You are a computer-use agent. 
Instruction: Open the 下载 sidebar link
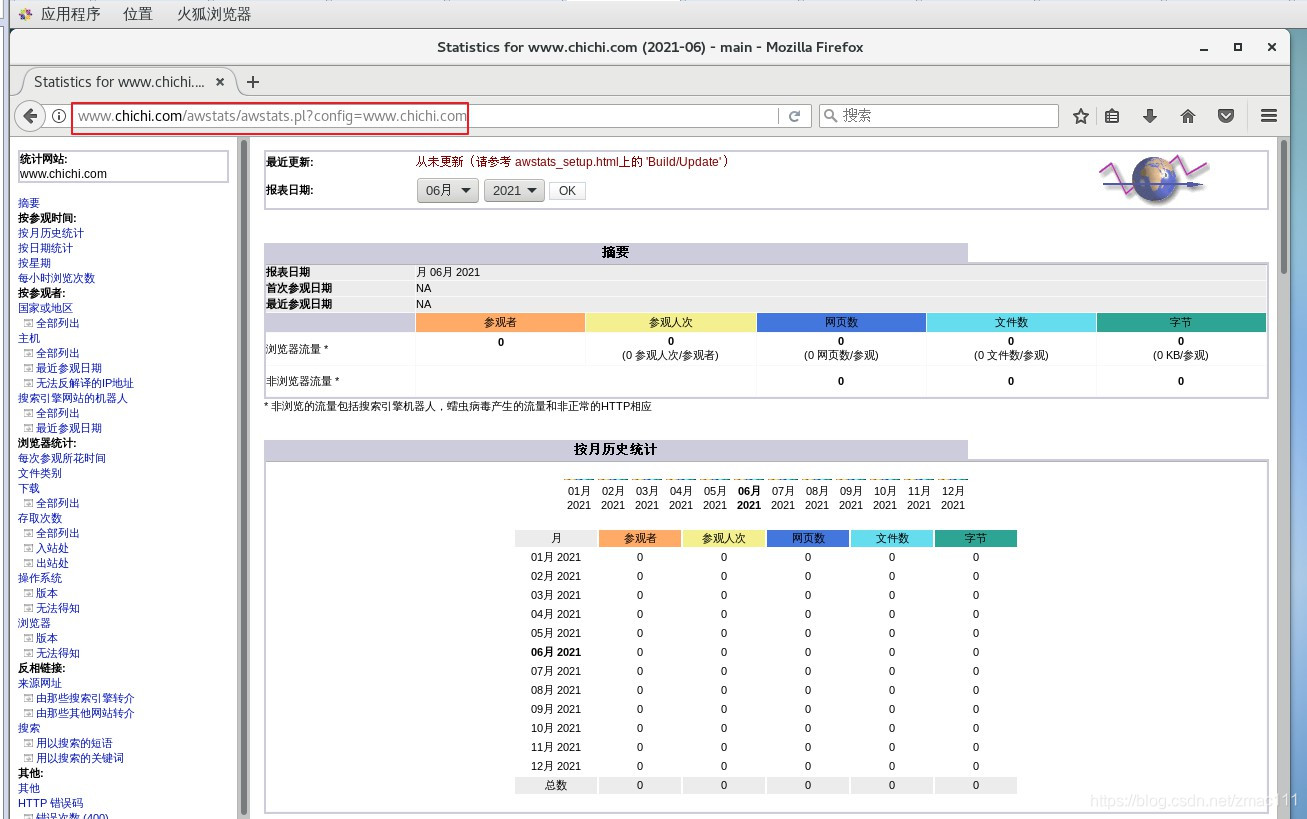[29, 488]
